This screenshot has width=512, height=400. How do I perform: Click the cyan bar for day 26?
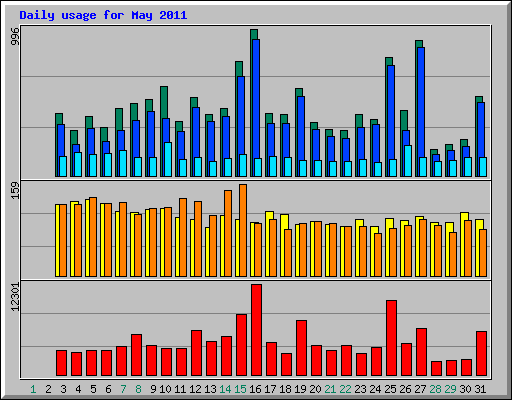[x=408, y=161]
